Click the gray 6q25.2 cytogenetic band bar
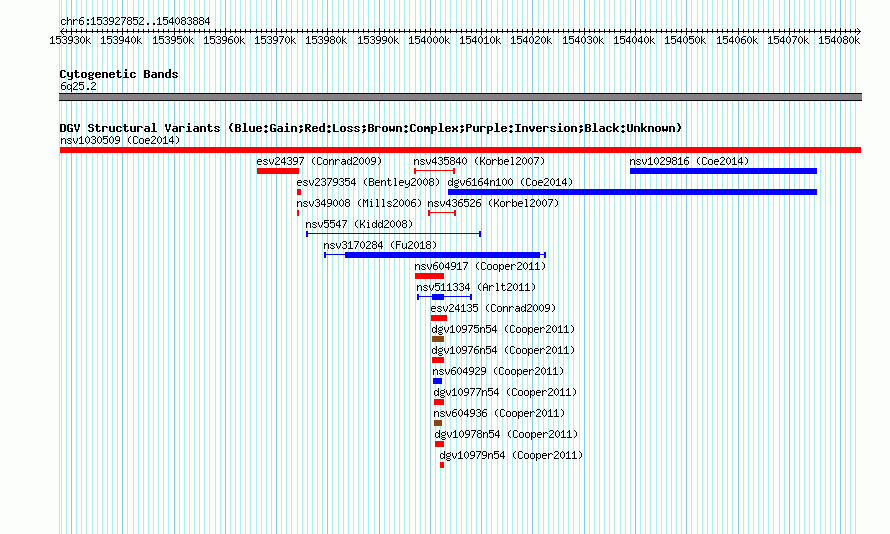This screenshot has width=890, height=534. click(460, 97)
